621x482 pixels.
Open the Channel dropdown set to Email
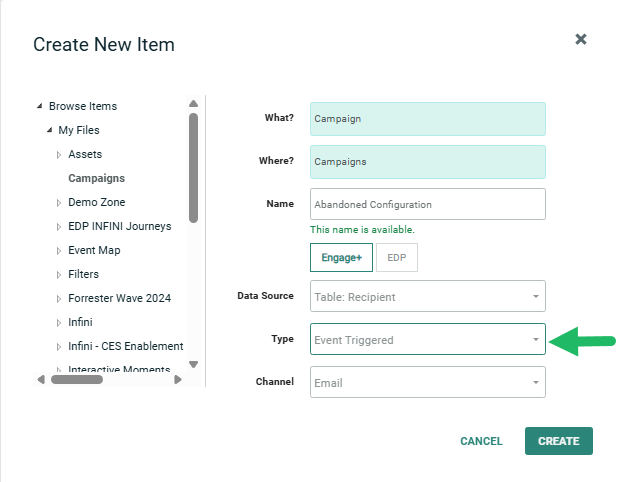click(428, 382)
